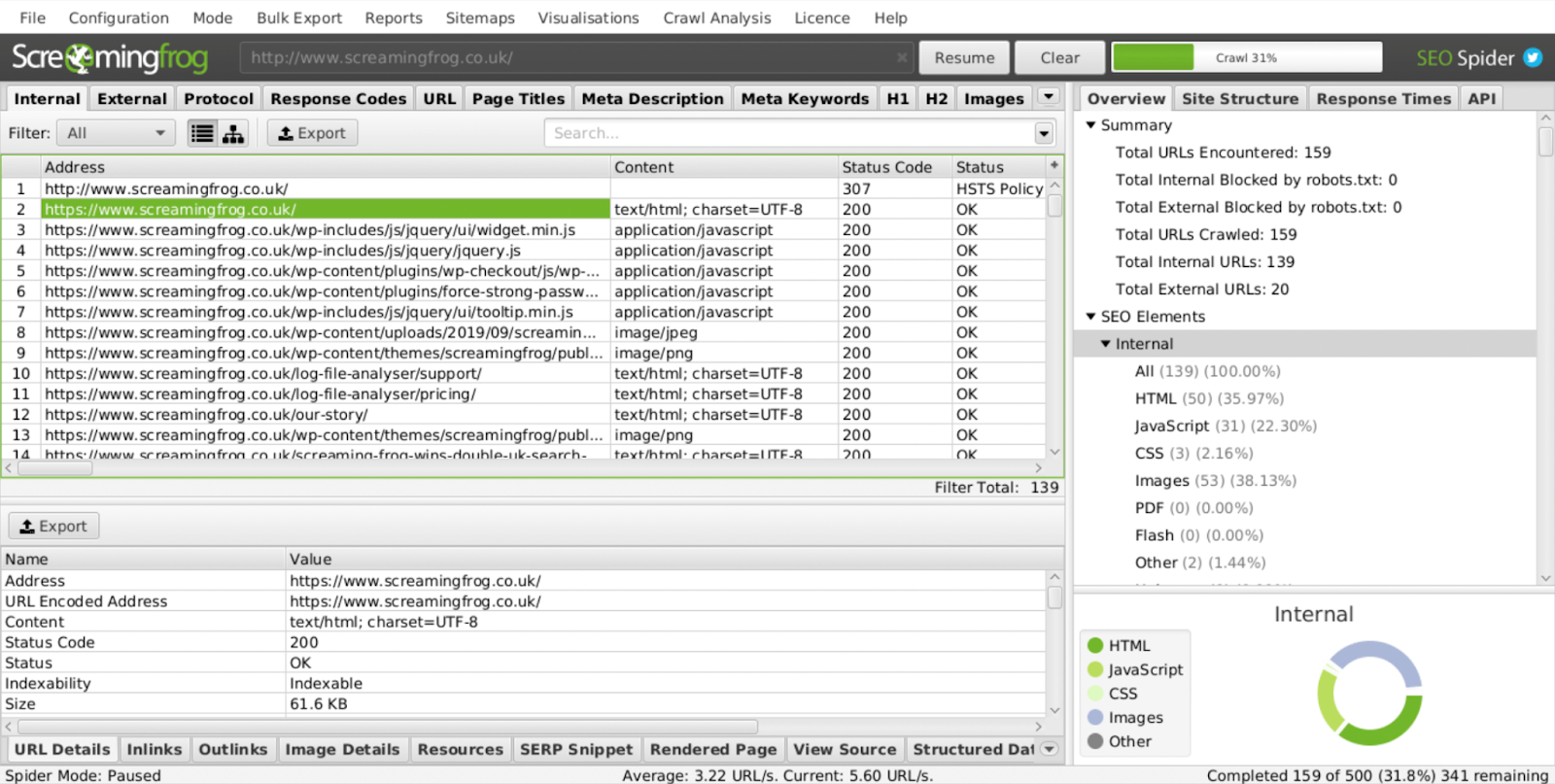Screen dimensions: 1555x784
Task: Collapse the Internal tree node
Action: (1106, 344)
